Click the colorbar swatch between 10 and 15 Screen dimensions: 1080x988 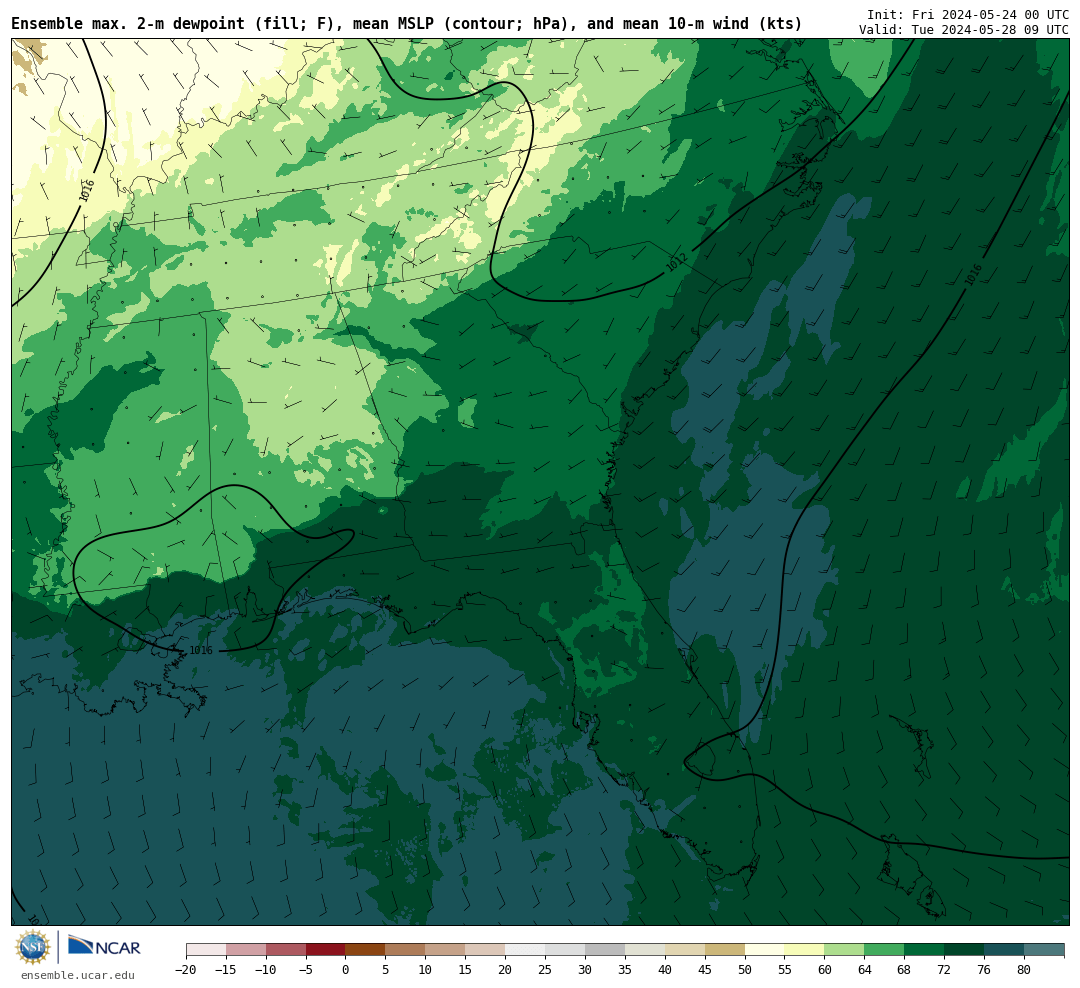click(x=446, y=950)
